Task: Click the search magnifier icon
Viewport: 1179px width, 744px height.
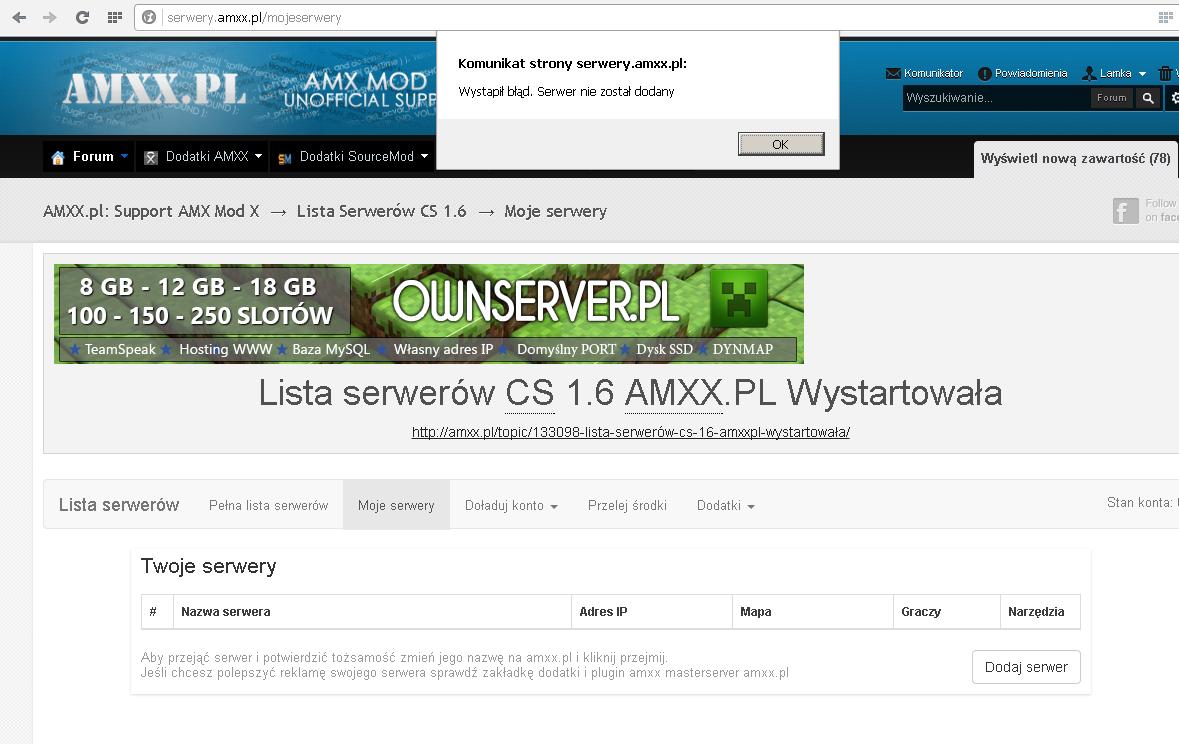Action: (x=1148, y=98)
